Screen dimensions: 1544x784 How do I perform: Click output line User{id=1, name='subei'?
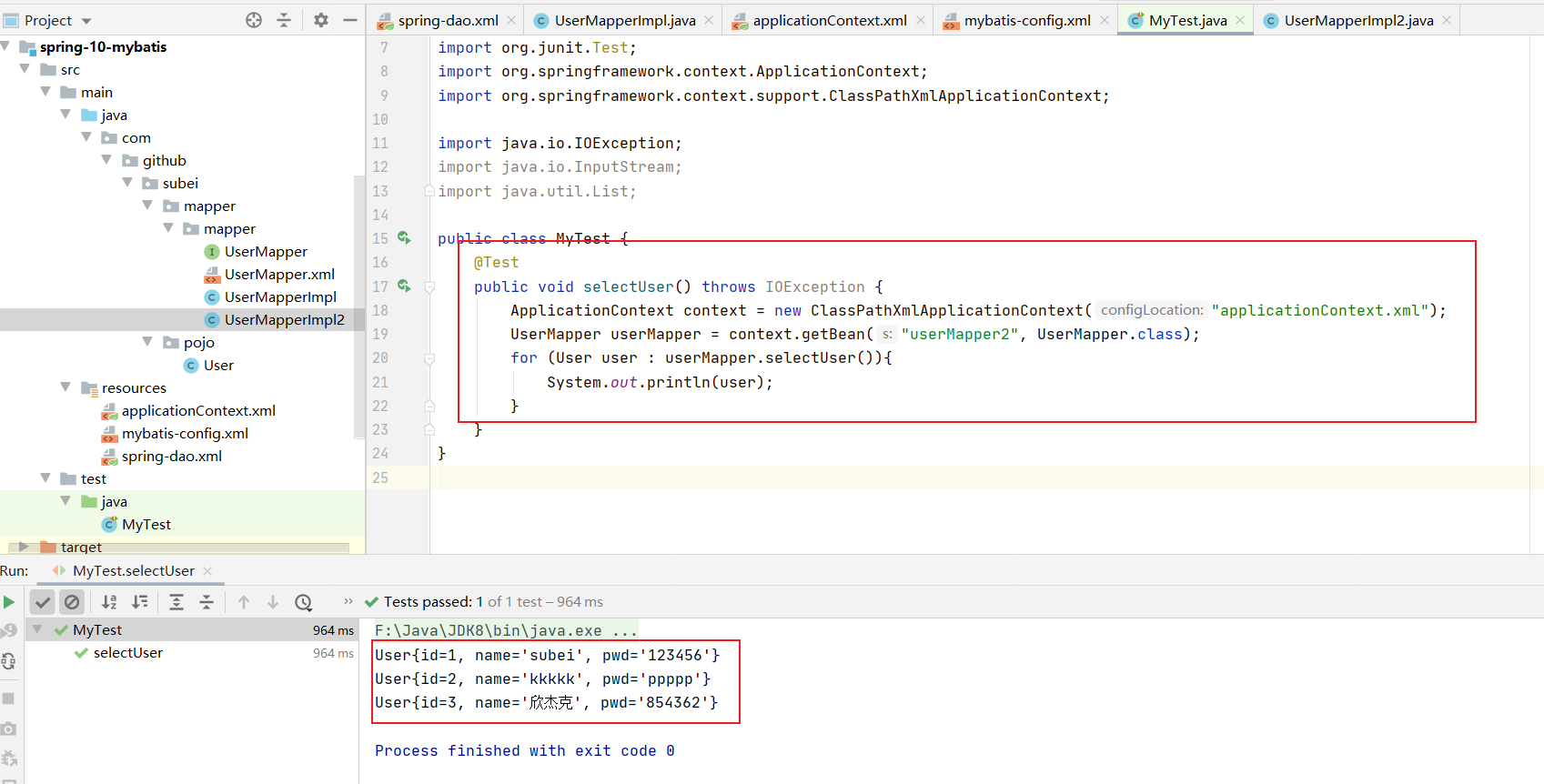click(547, 655)
